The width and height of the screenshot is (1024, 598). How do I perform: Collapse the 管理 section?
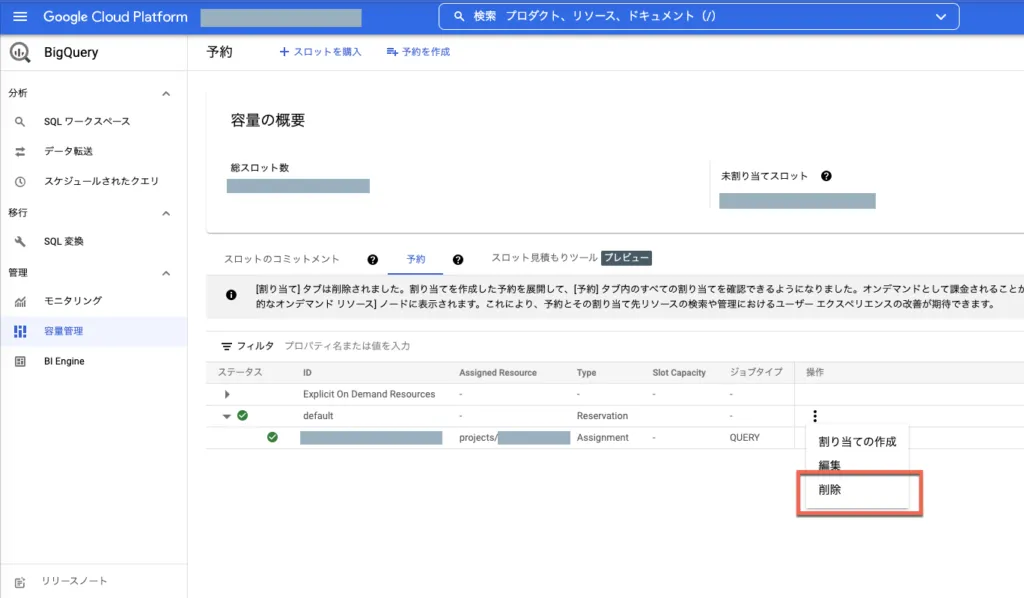click(x=166, y=273)
